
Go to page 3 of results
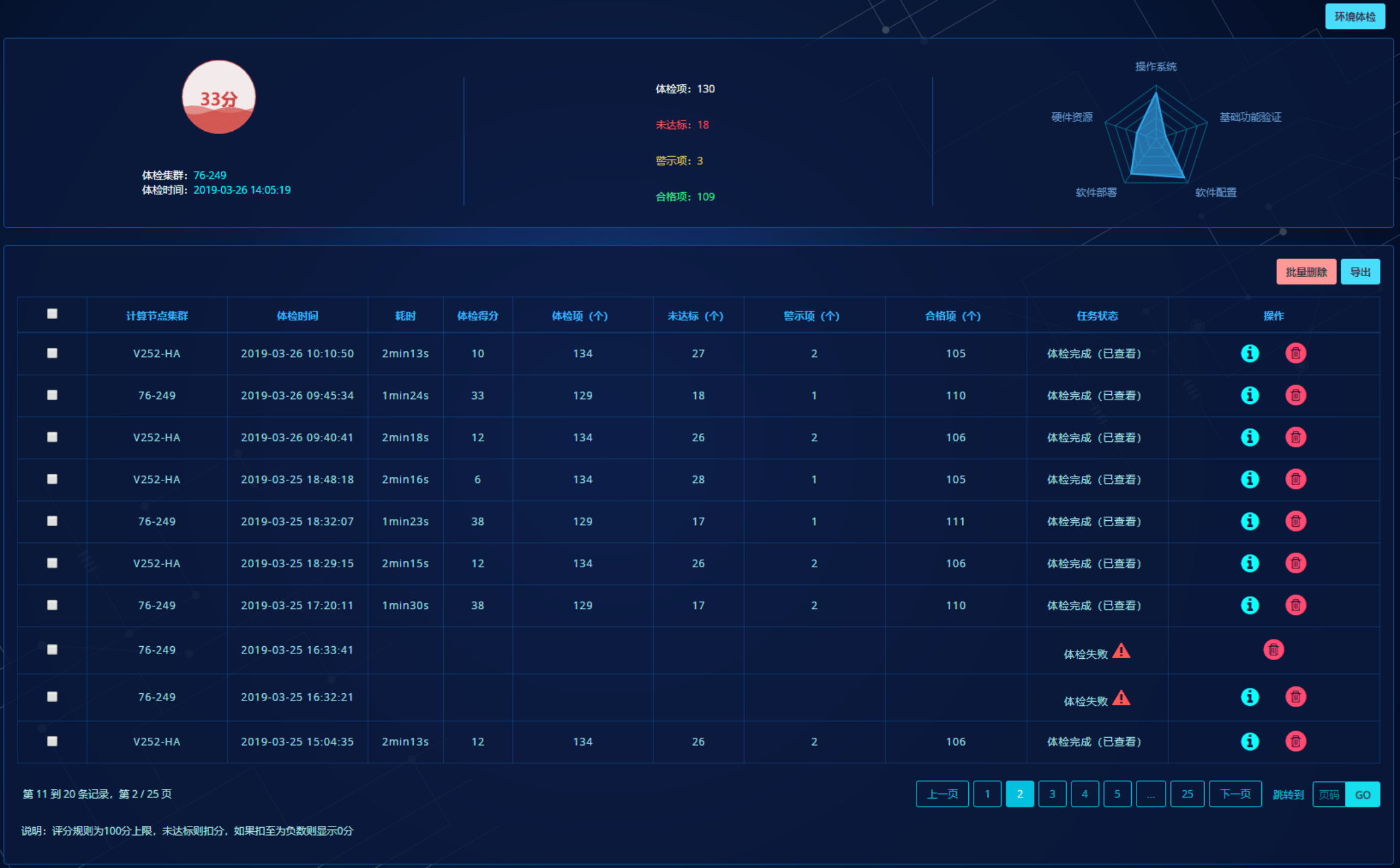(1052, 794)
